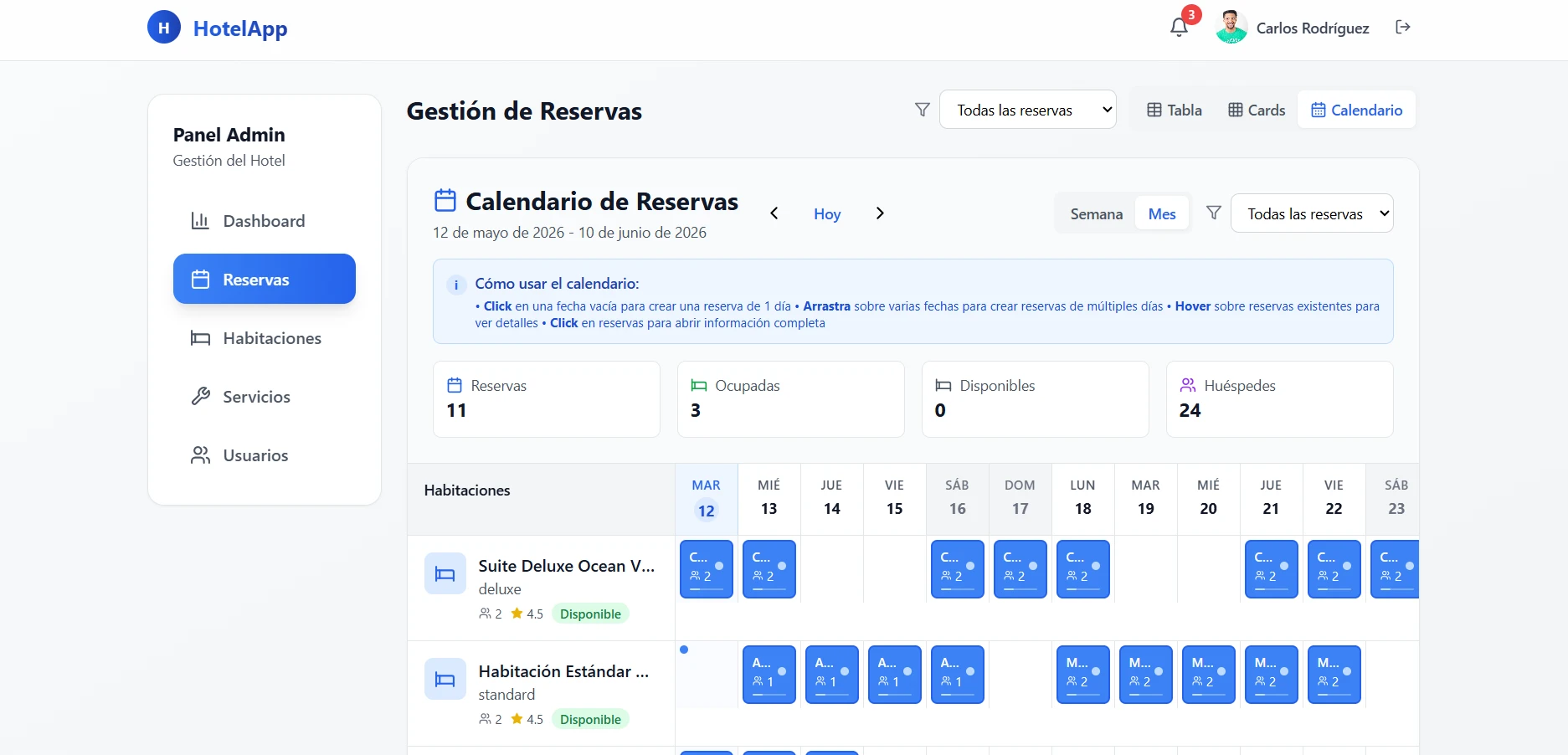Select the MIÉ 20 day header
The height and width of the screenshot is (755, 1568).
[1209, 499]
